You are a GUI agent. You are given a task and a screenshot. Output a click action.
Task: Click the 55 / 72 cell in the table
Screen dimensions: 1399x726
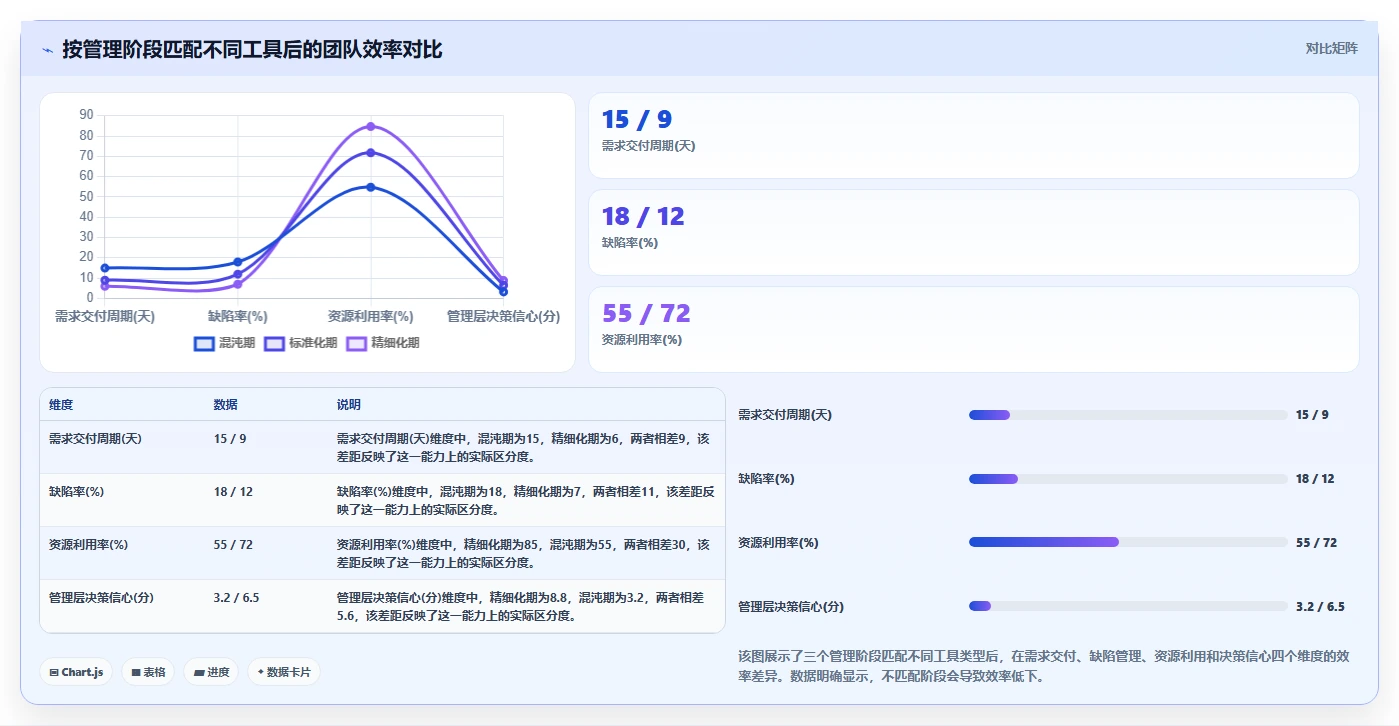[233, 545]
